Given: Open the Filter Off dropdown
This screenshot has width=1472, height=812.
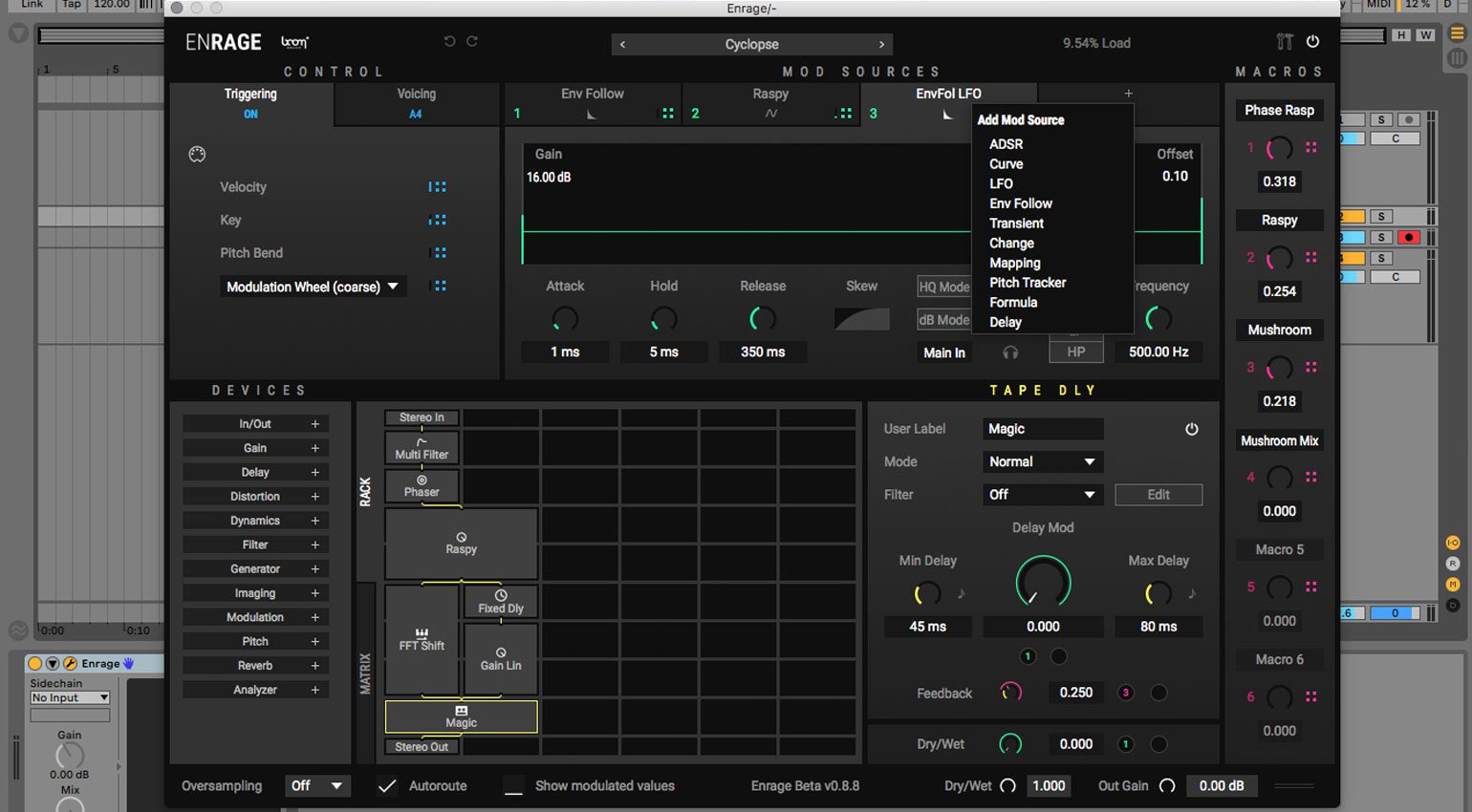Looking at the screenshot, I should pos(1043,495).
